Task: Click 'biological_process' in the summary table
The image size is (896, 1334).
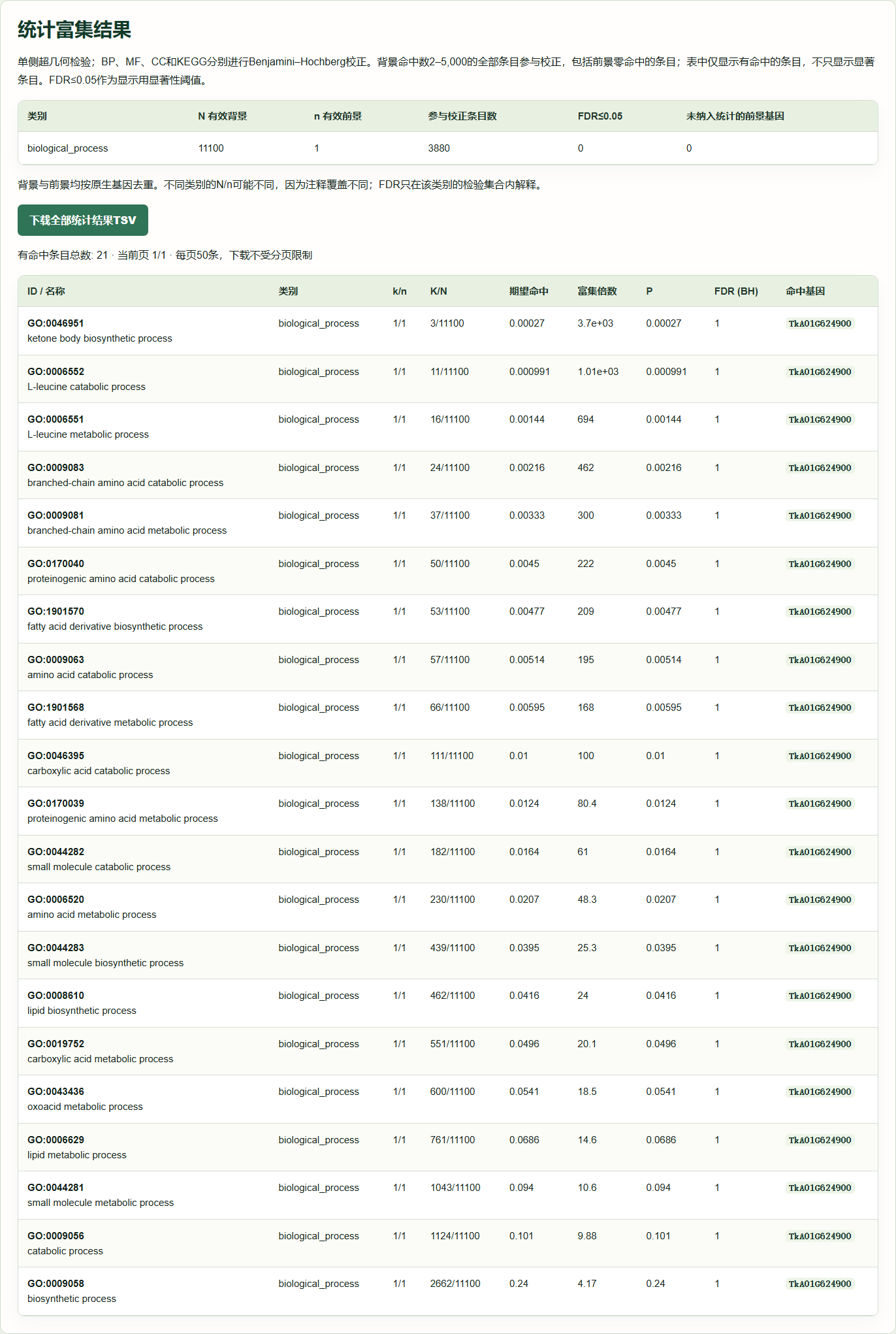Action: (68, 148)
